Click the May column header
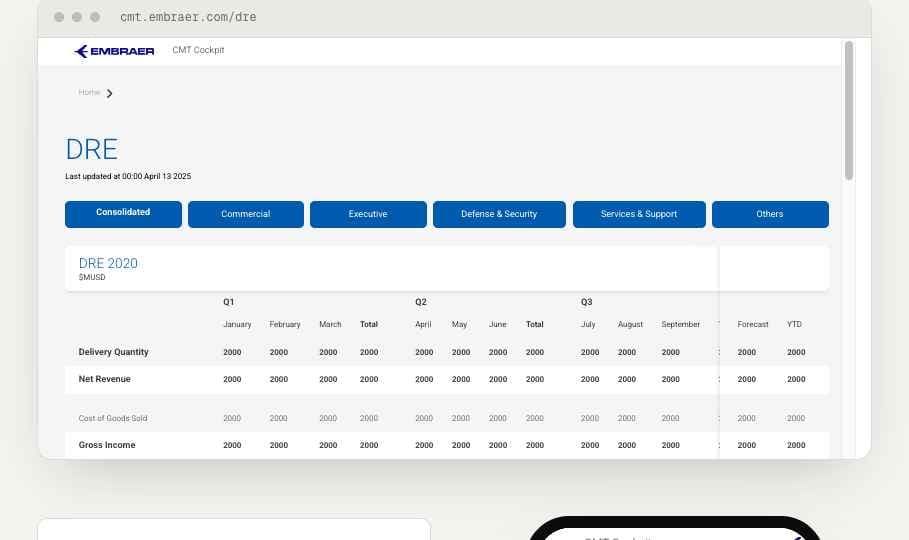The height and width of the screenshot is (540, 909). pos(459,324)
